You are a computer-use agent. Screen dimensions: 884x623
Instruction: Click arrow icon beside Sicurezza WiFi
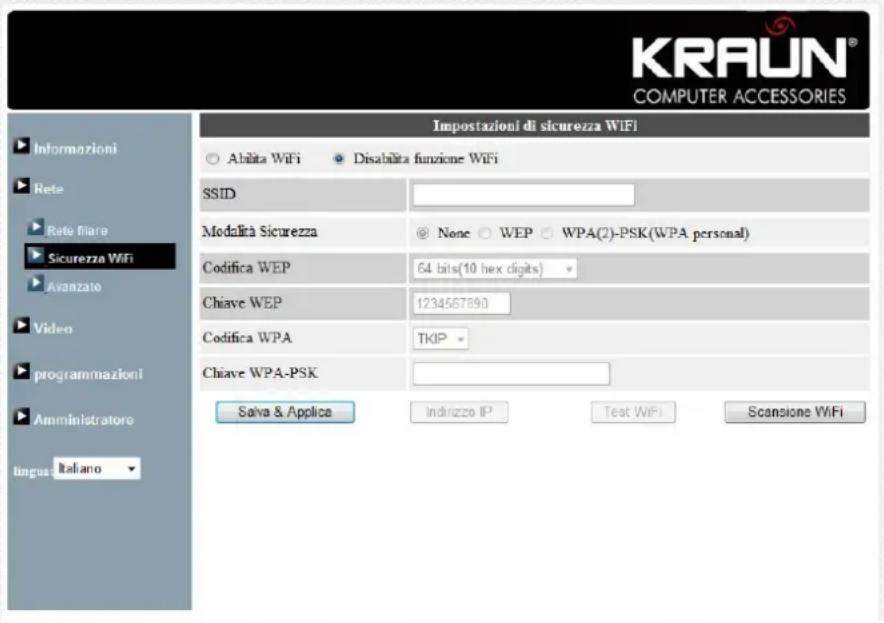coord(36,255)
